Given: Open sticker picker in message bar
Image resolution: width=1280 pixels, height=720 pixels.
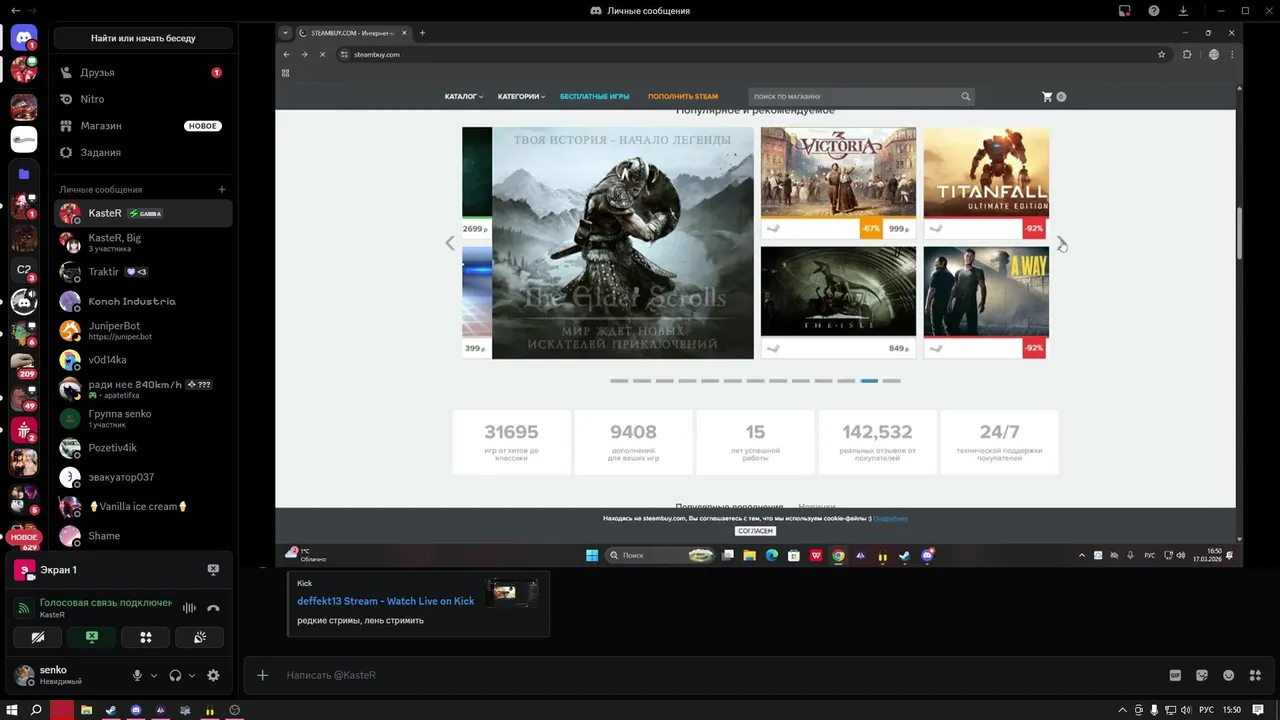Looking at the screenshot, I should [1202, 675].
